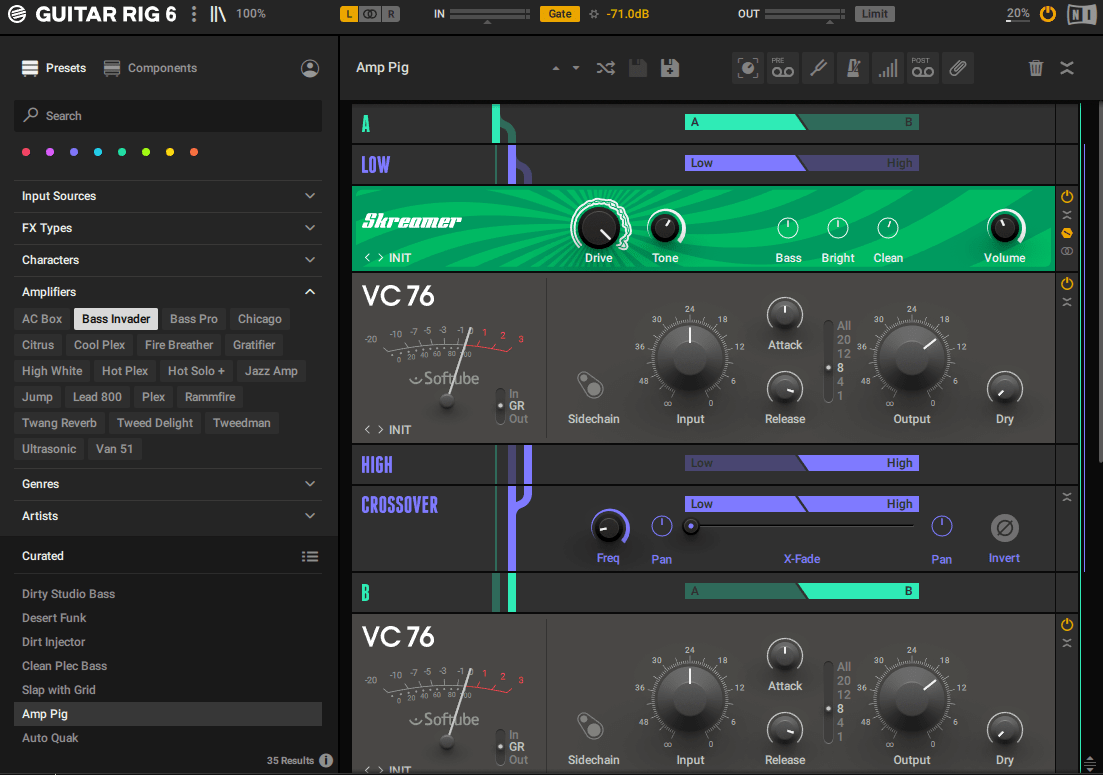Open the Preset Volume bars icon
Viewport: 1103px width, 775px height.
(x=888, y=68)
